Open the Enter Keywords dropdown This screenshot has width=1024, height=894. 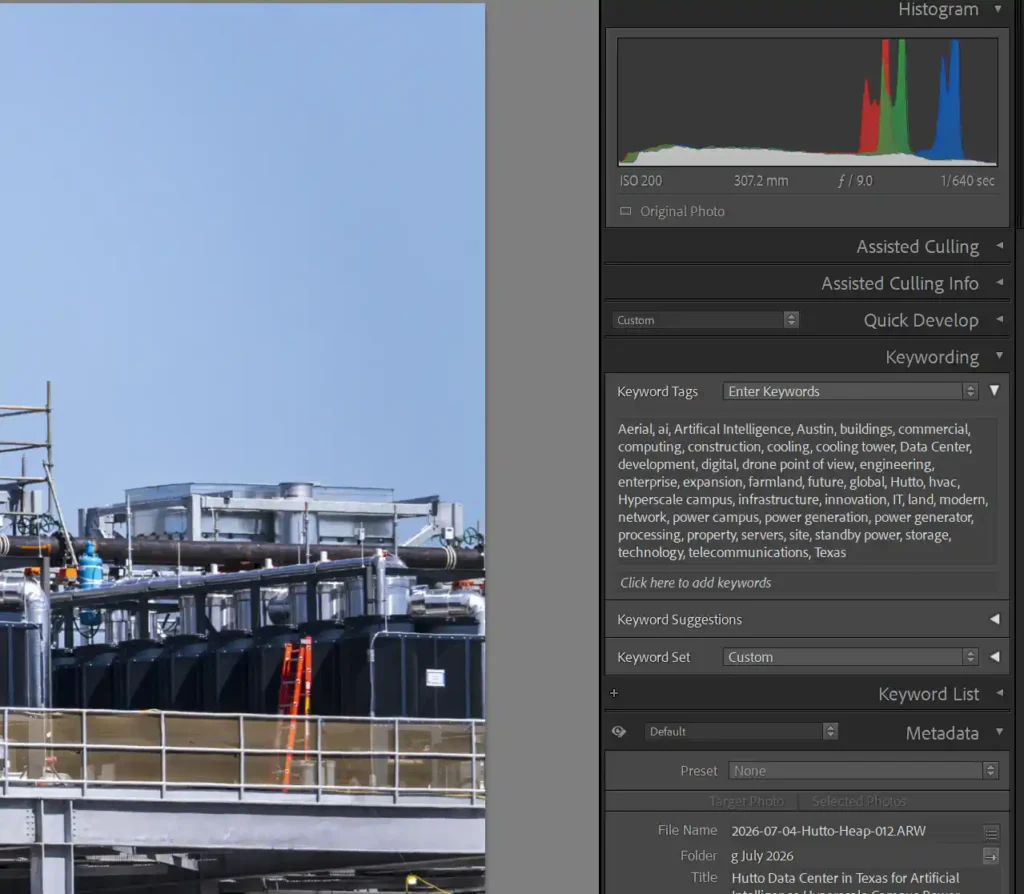point(850,391)
